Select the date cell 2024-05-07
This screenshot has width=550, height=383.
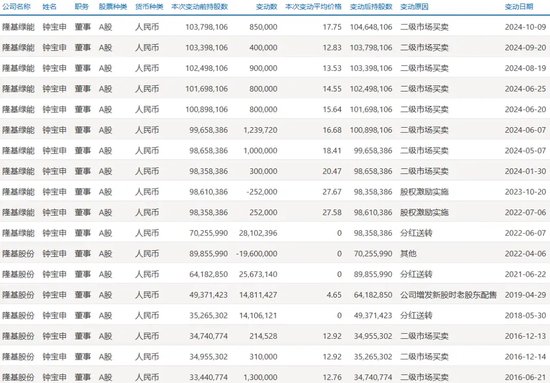(525, 150)
